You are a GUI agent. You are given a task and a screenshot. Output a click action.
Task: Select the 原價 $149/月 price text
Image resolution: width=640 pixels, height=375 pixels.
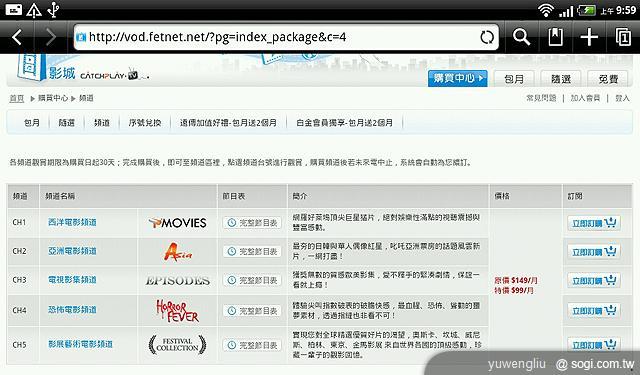click(x=516, y=280)
